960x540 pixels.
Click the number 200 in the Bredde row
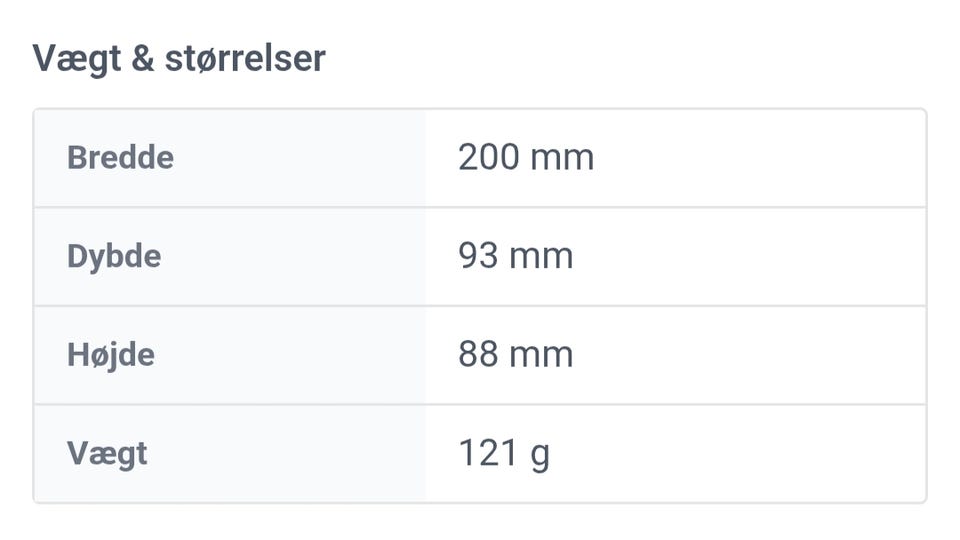[x=489, y=158]
